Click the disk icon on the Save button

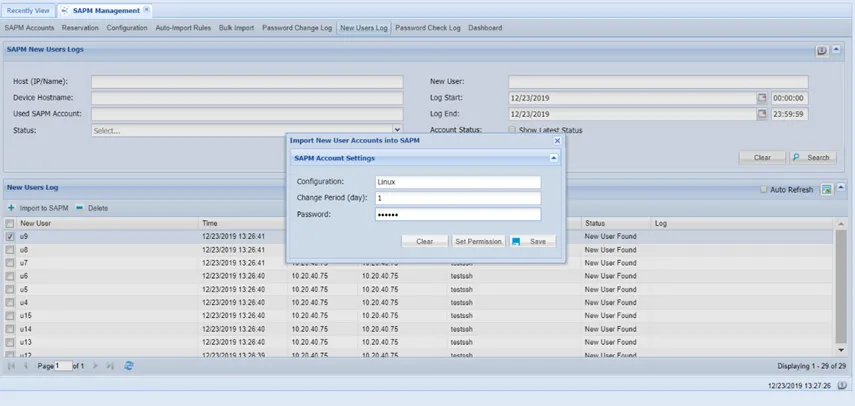pyautogui.click(x=516, y=241)
